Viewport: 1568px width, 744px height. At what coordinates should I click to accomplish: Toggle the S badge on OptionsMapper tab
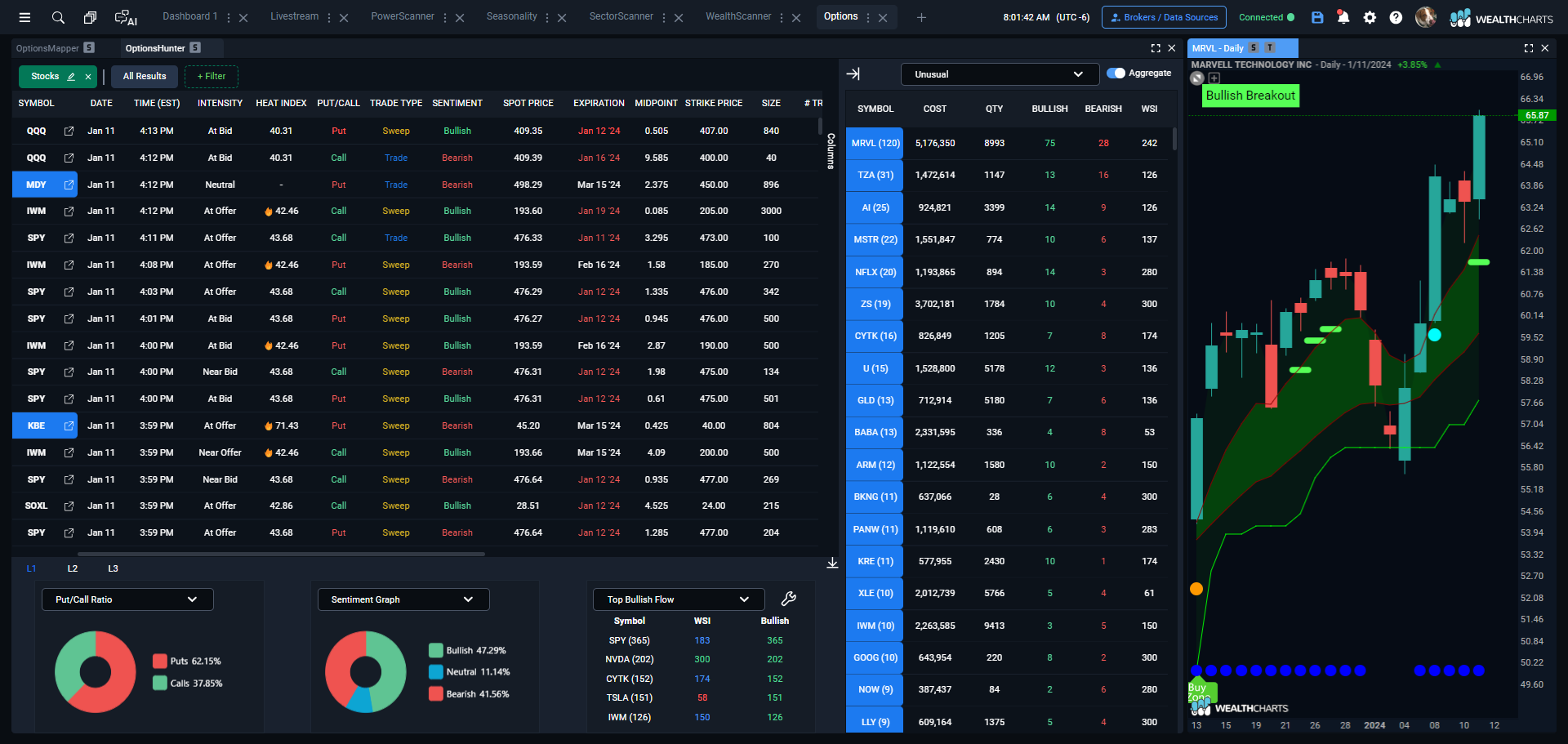click(89, 48)
